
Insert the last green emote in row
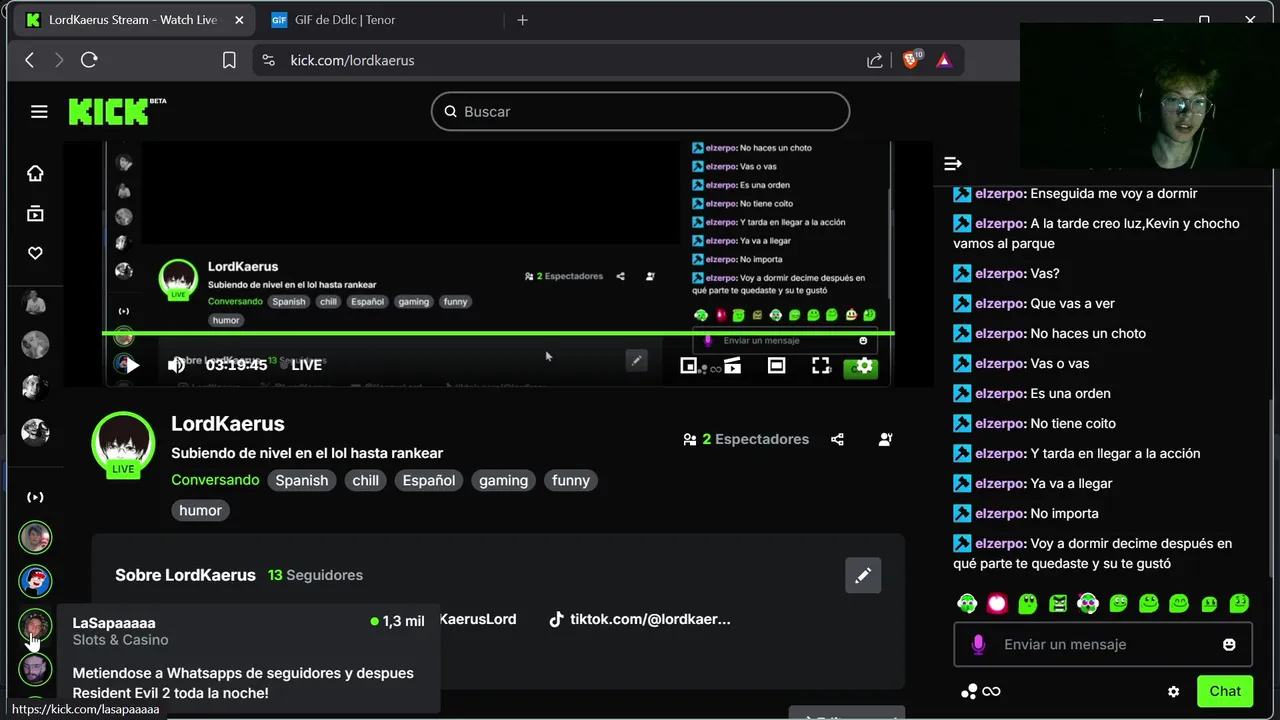(x=1239, y=603)
